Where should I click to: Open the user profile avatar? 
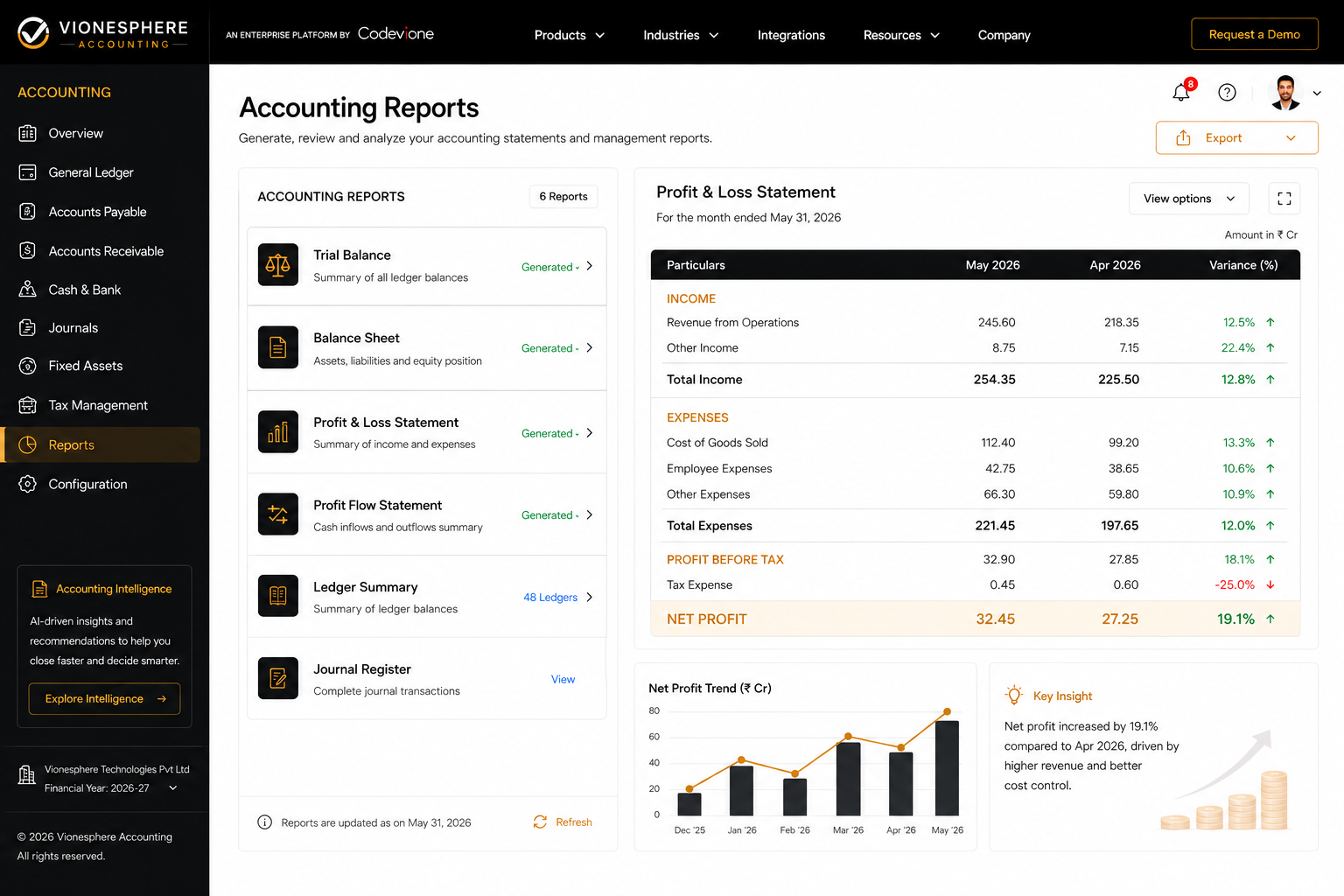(x=1285, y=92)
